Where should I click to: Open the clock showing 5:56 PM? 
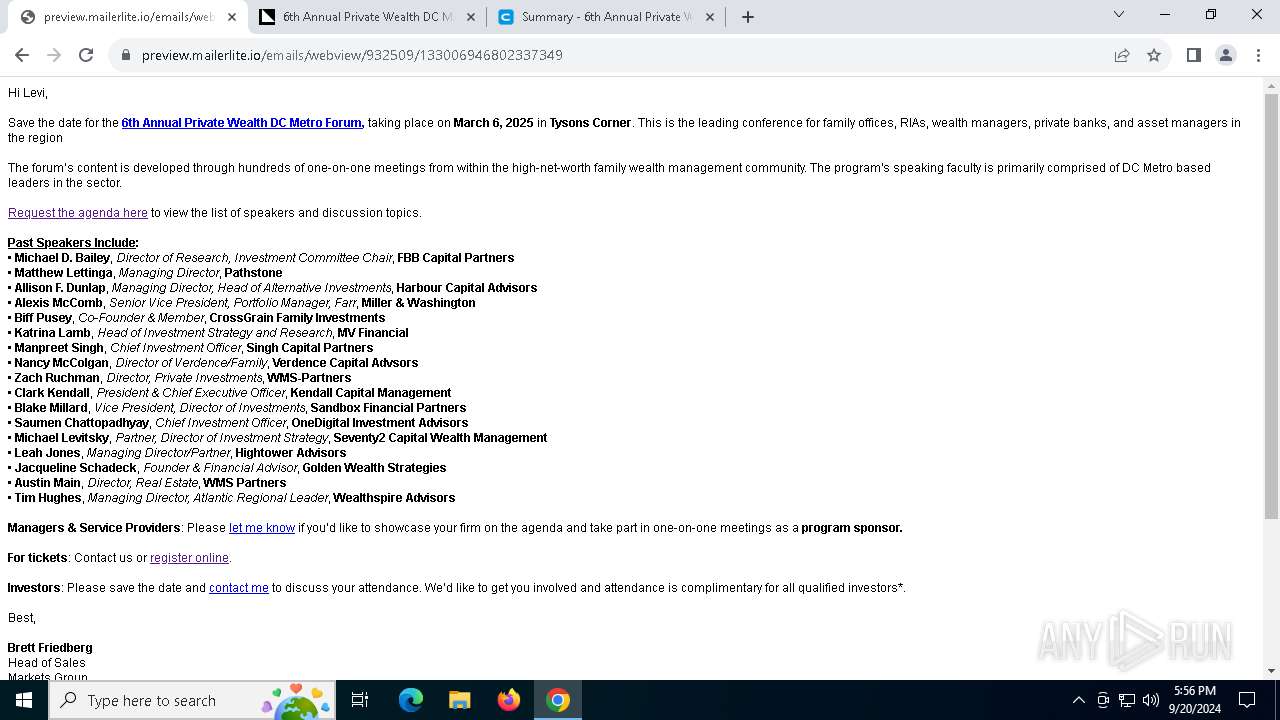point(1195,700)
